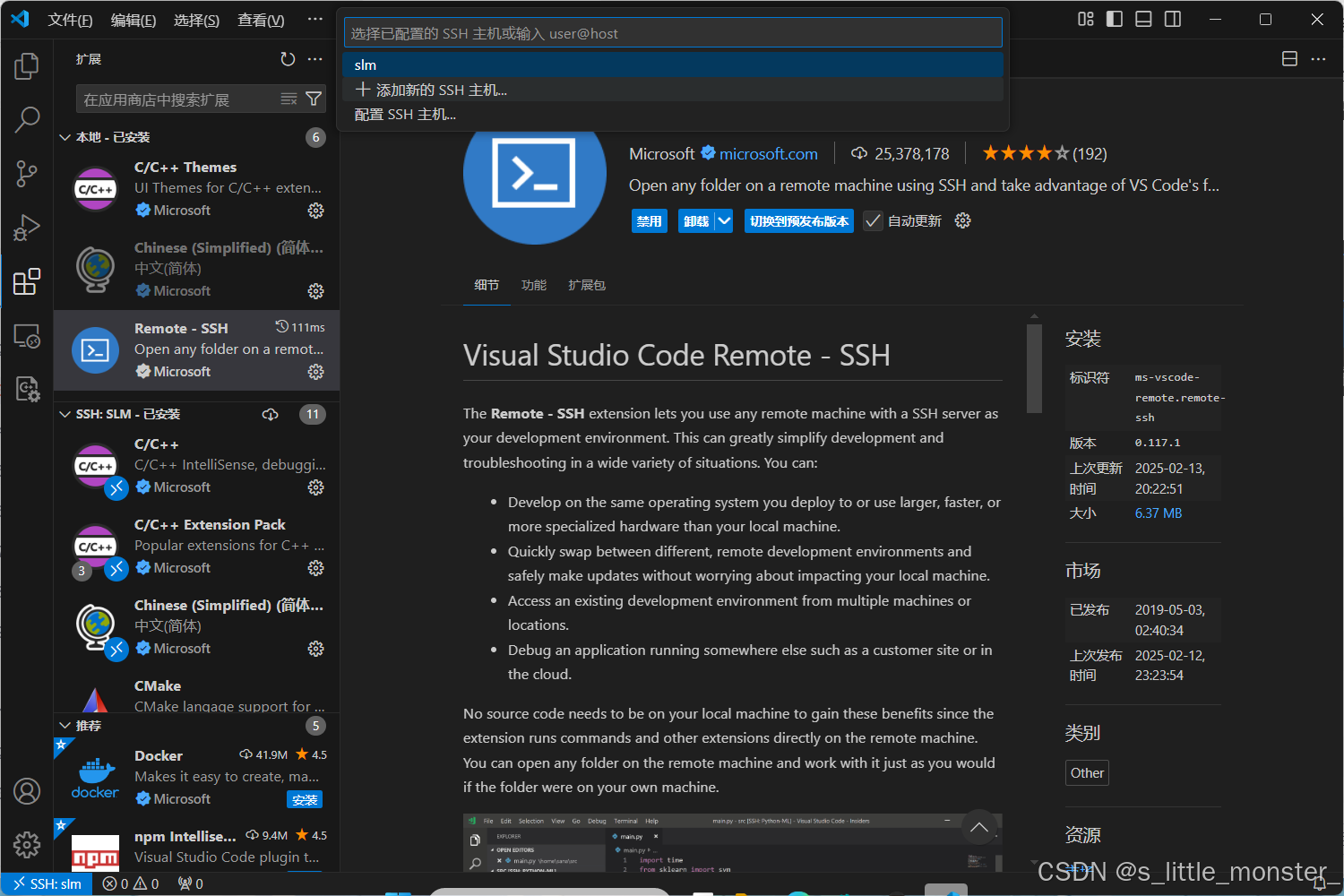Toggle the secondary side bar layout icon
This screenshot has width=1344, height=896.
pos(1172,19)
